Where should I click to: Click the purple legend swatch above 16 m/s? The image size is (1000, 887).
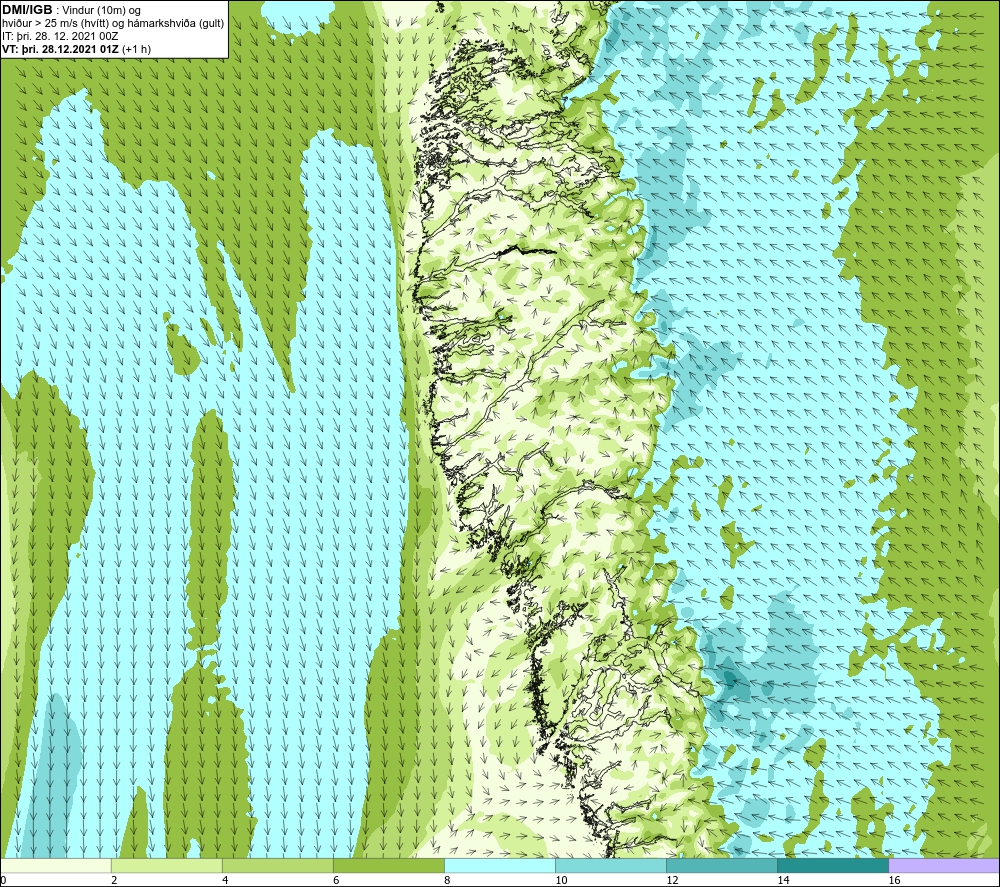click(x=944, y=865)
